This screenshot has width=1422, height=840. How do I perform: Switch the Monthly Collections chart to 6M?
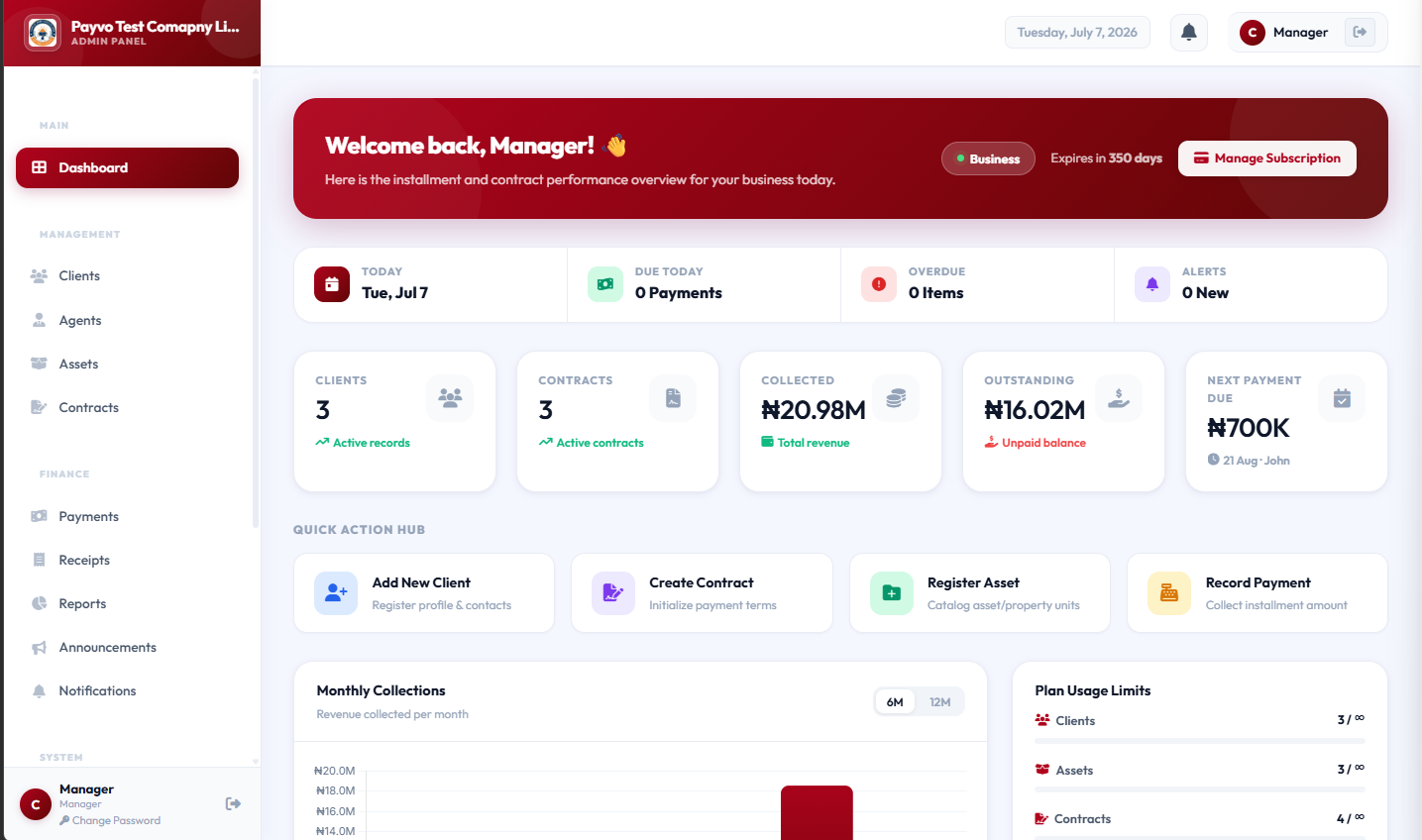895,702
